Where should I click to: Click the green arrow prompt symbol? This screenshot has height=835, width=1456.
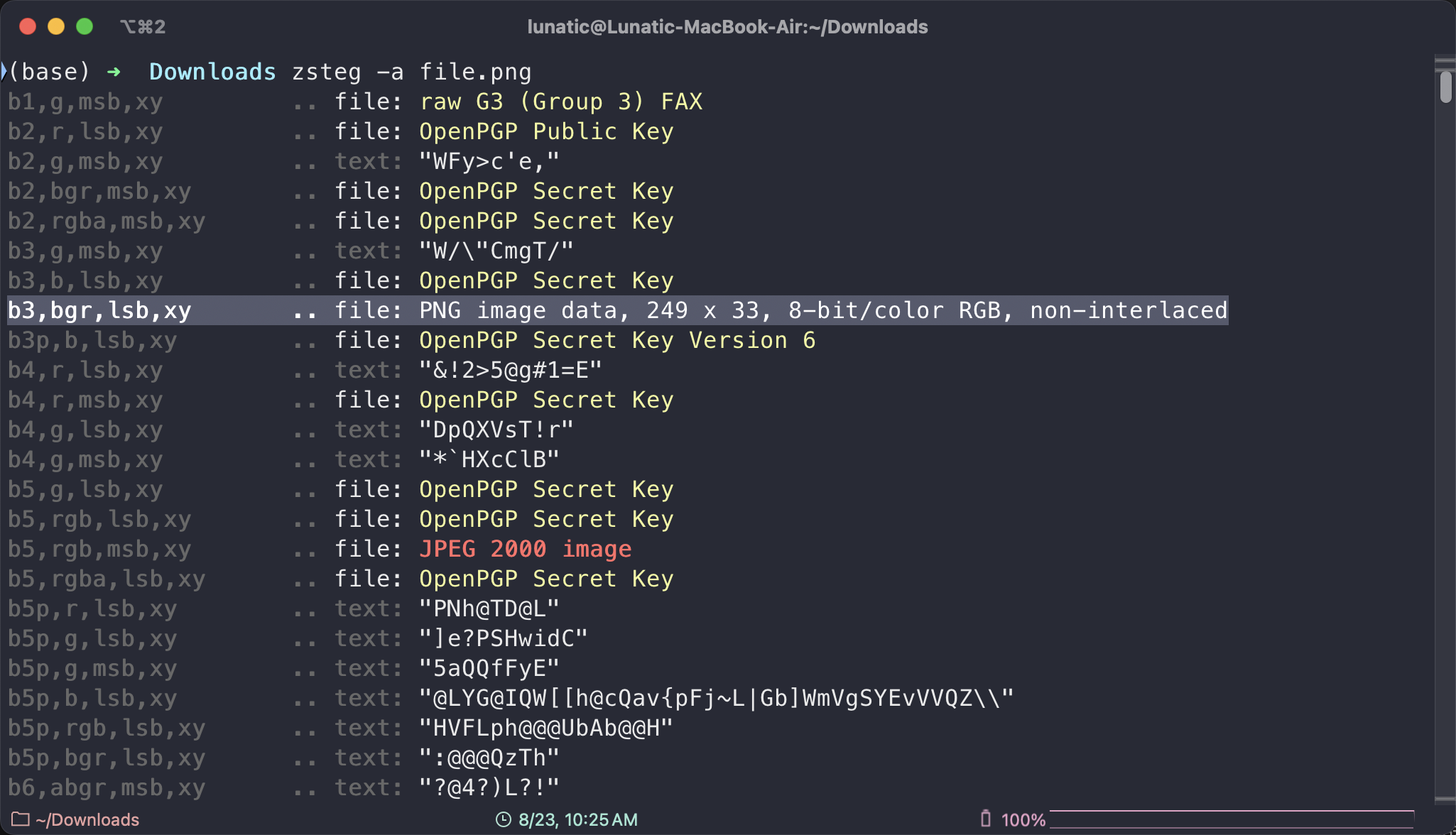(114, 72)
